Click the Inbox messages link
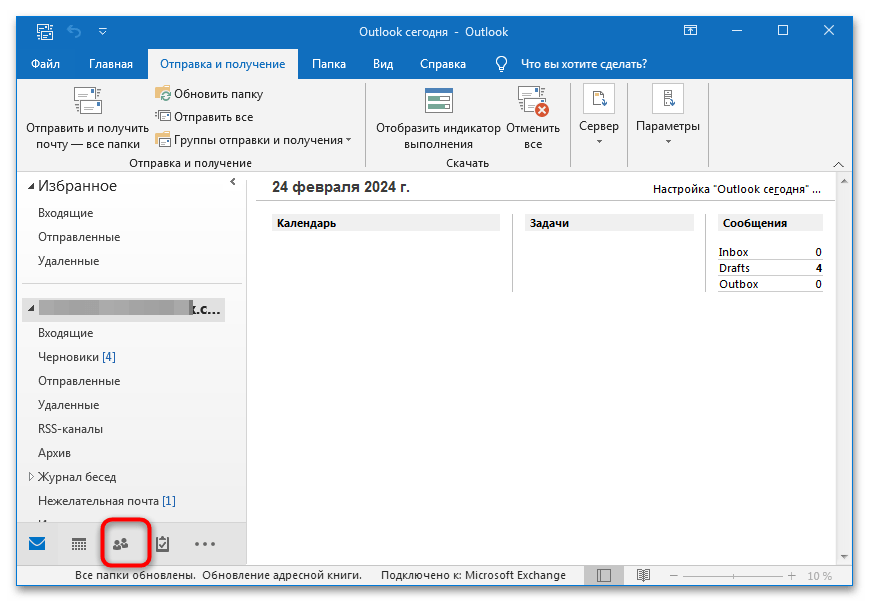 click(x=733, y=252)
